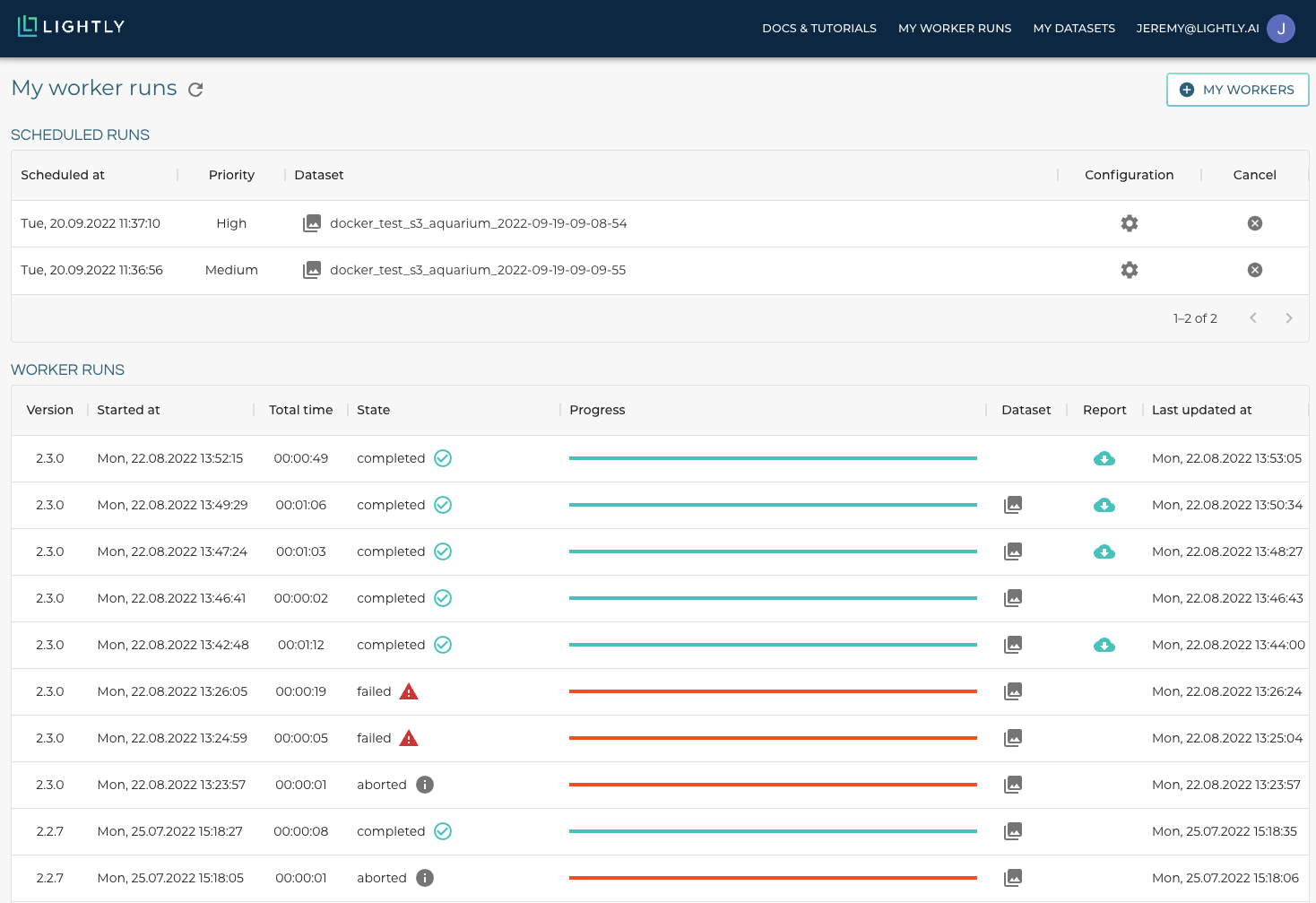Open My Datasets in the top nav
The image size is (1316, 903).
1074,29
